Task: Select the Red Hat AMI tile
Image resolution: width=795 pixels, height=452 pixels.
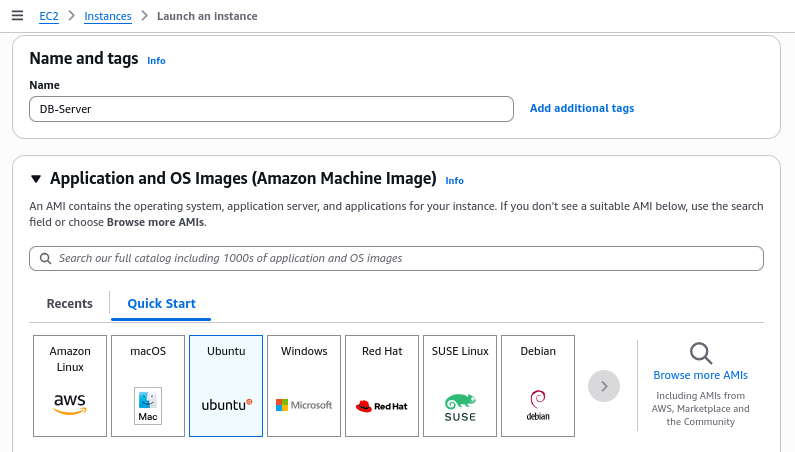Action: (382, 386)
